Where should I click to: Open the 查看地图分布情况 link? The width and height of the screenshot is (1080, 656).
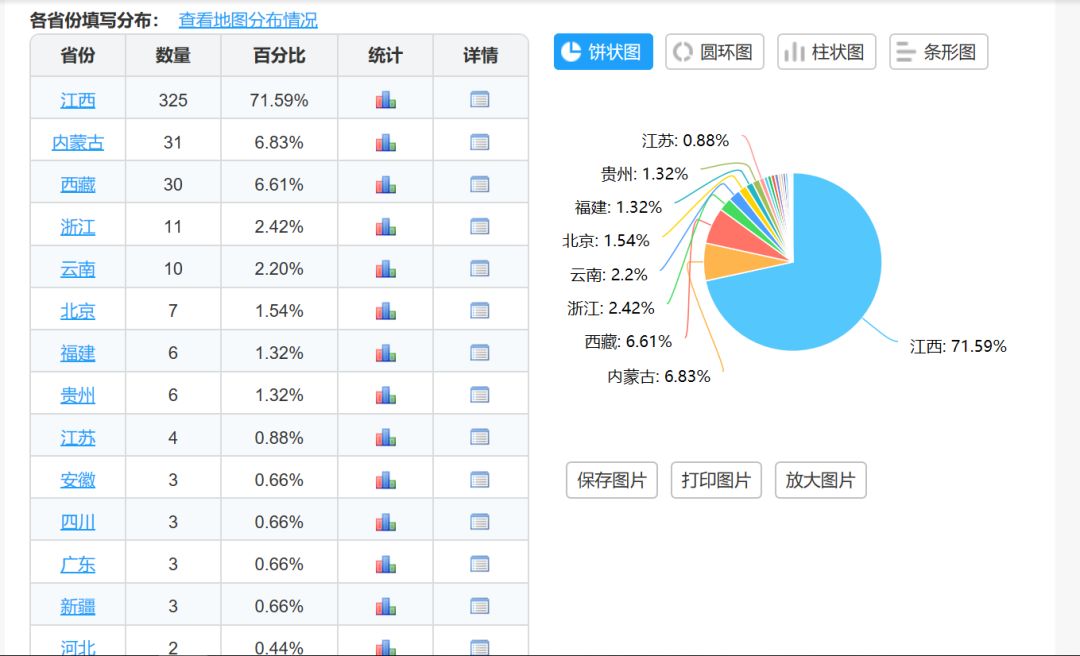pyautogui.click(x=248, y=20)
